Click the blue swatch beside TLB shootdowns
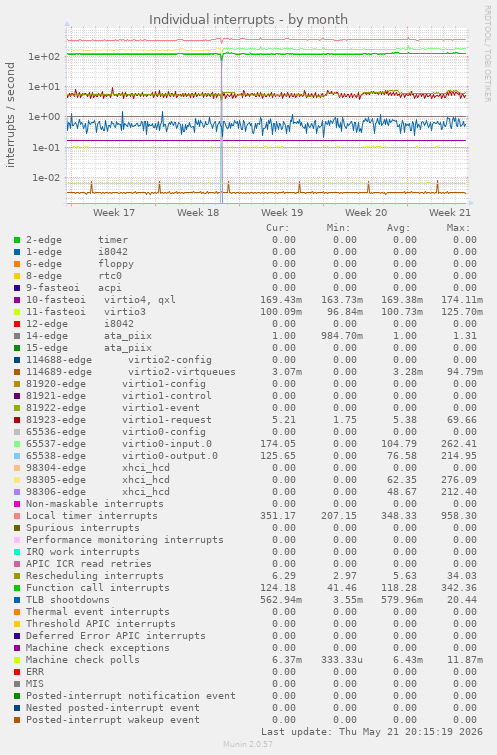 [x=17, y=600]
